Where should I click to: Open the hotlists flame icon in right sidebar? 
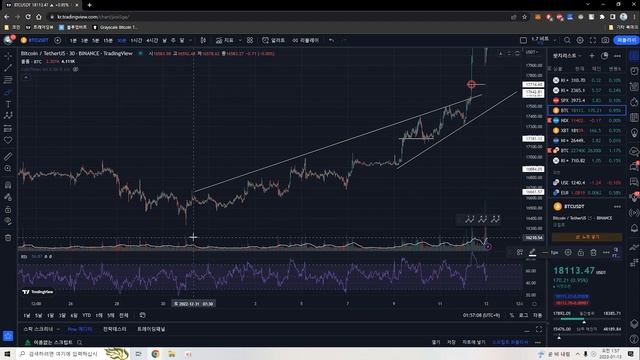point(634,102)
